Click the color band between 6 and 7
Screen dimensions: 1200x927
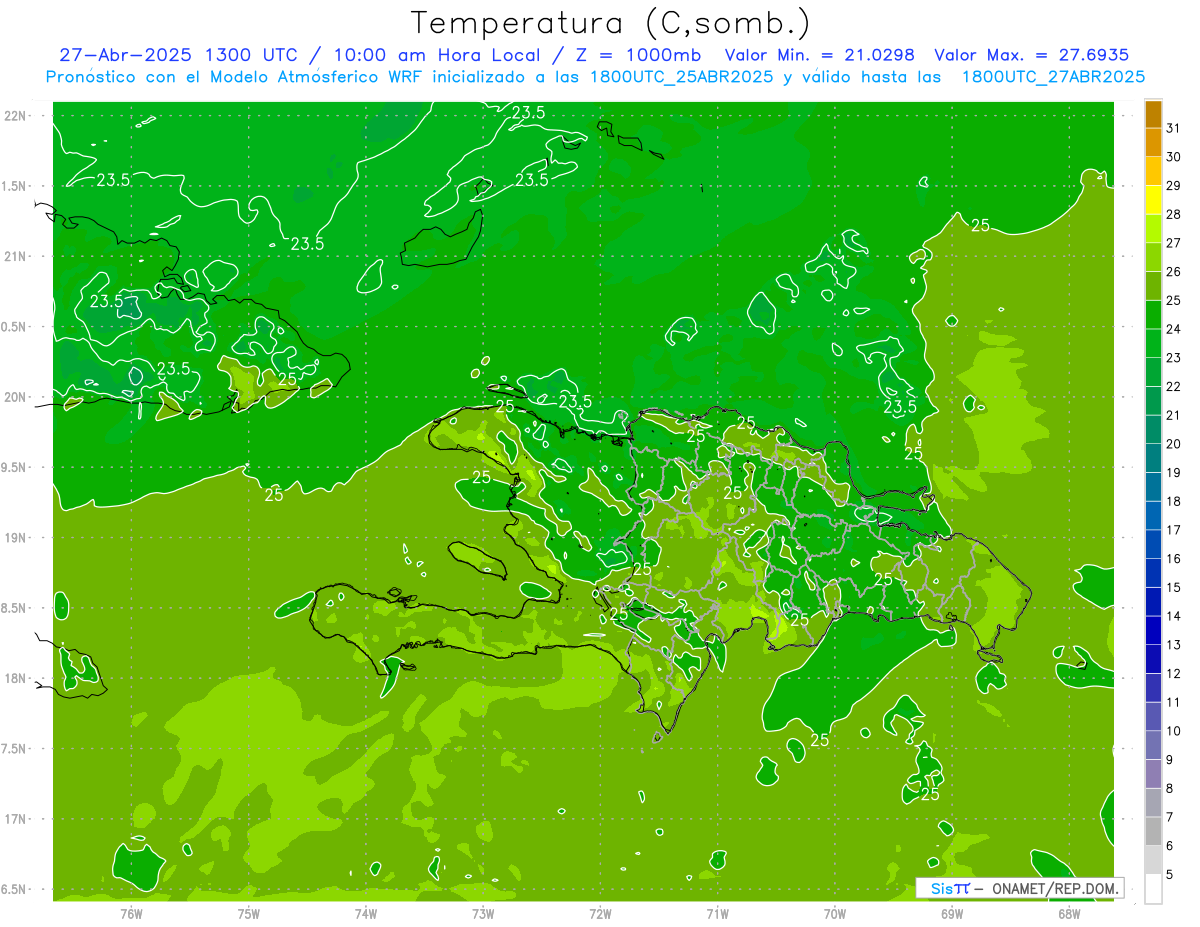tap(1153, 831)
